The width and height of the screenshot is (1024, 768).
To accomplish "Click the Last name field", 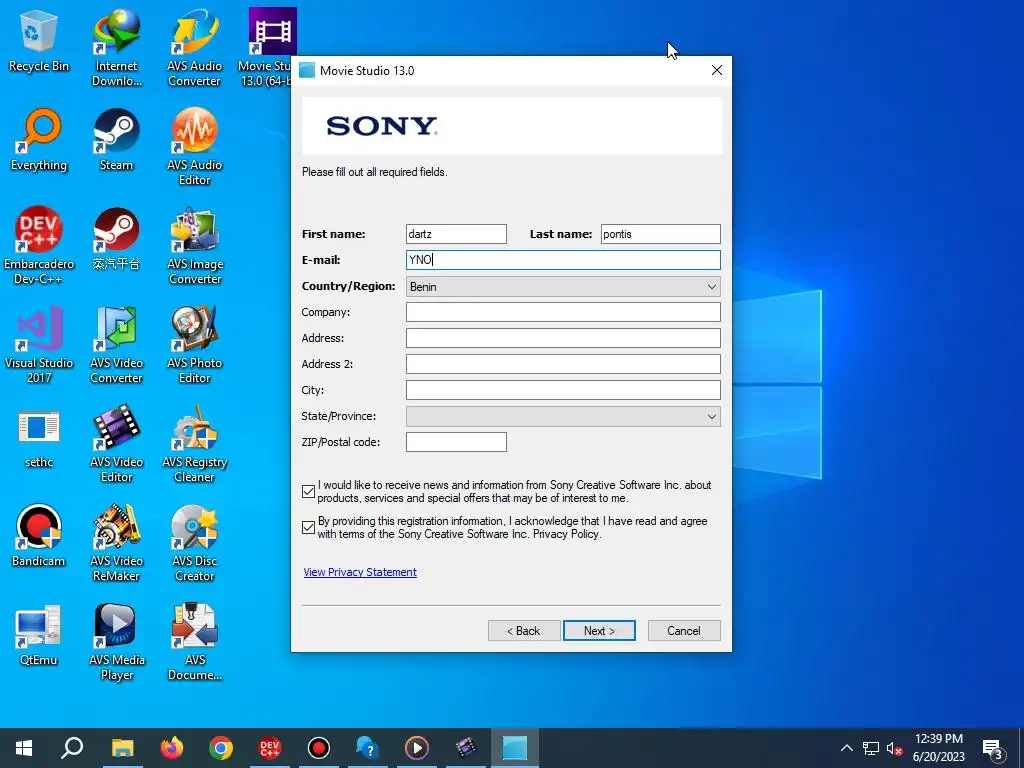I will click(660, 234).
